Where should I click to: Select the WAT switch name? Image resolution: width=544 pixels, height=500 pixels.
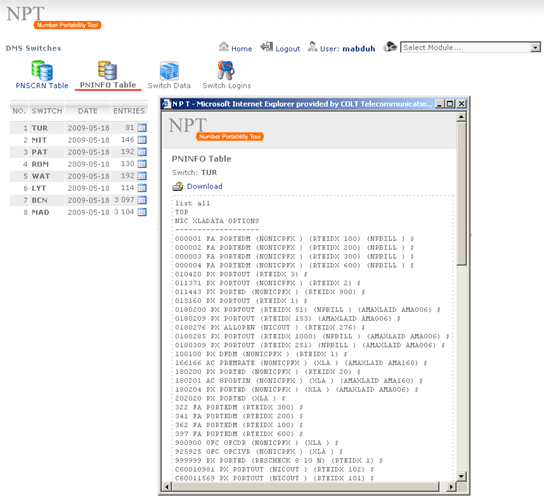click(x=41, y=176)
